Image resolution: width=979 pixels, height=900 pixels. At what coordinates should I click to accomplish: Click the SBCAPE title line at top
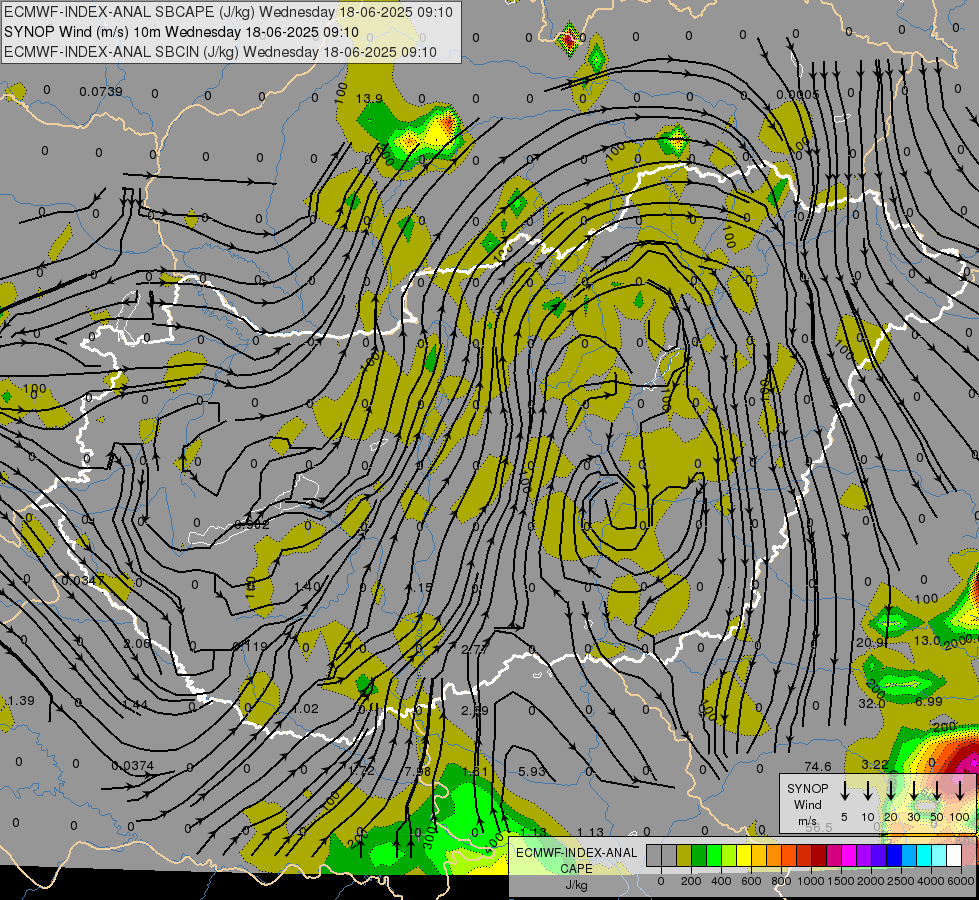click(x=229, y=12)
